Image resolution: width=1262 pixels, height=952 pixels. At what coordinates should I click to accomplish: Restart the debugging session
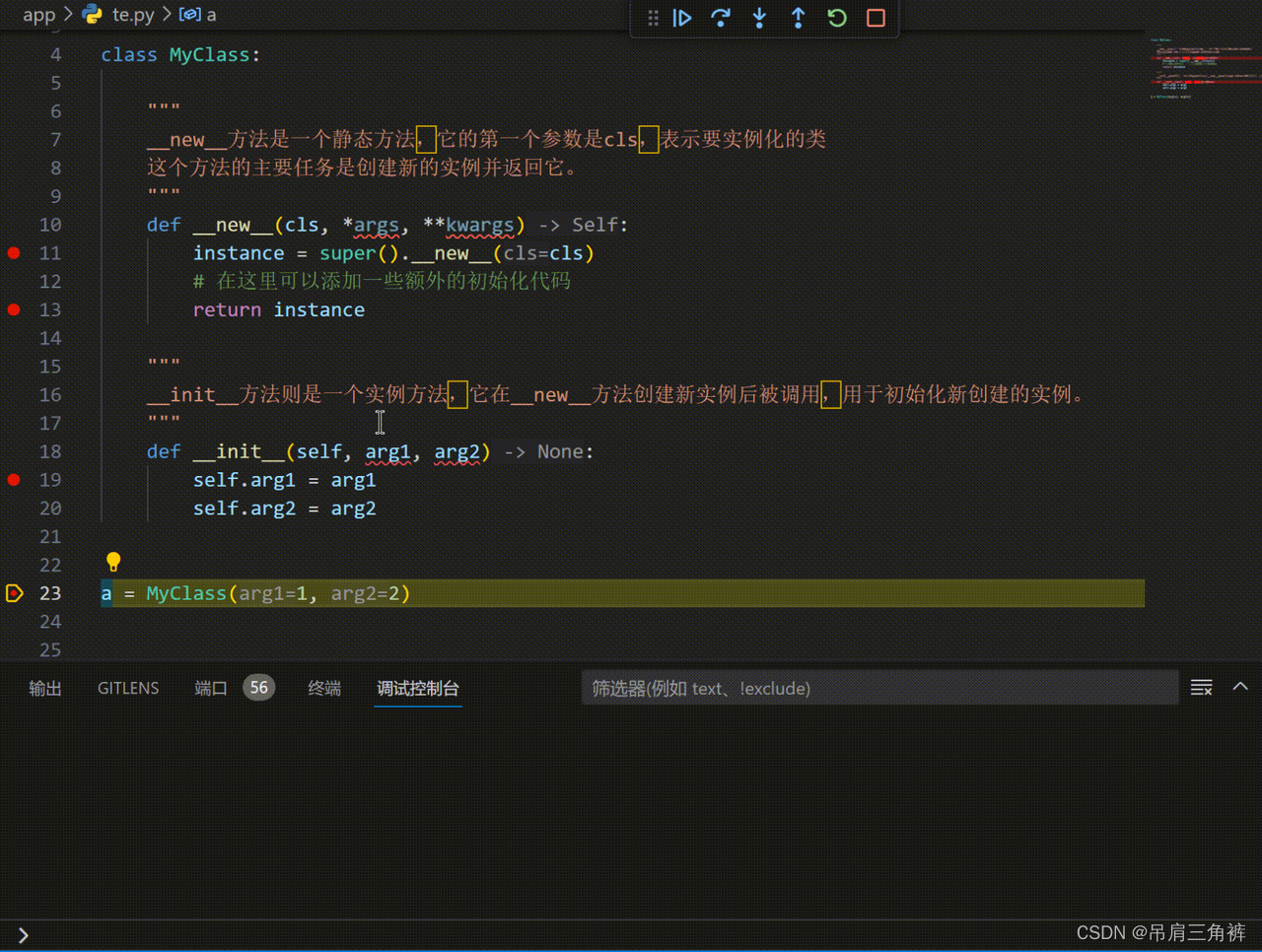pyautogui.click(x=837, y=18)
